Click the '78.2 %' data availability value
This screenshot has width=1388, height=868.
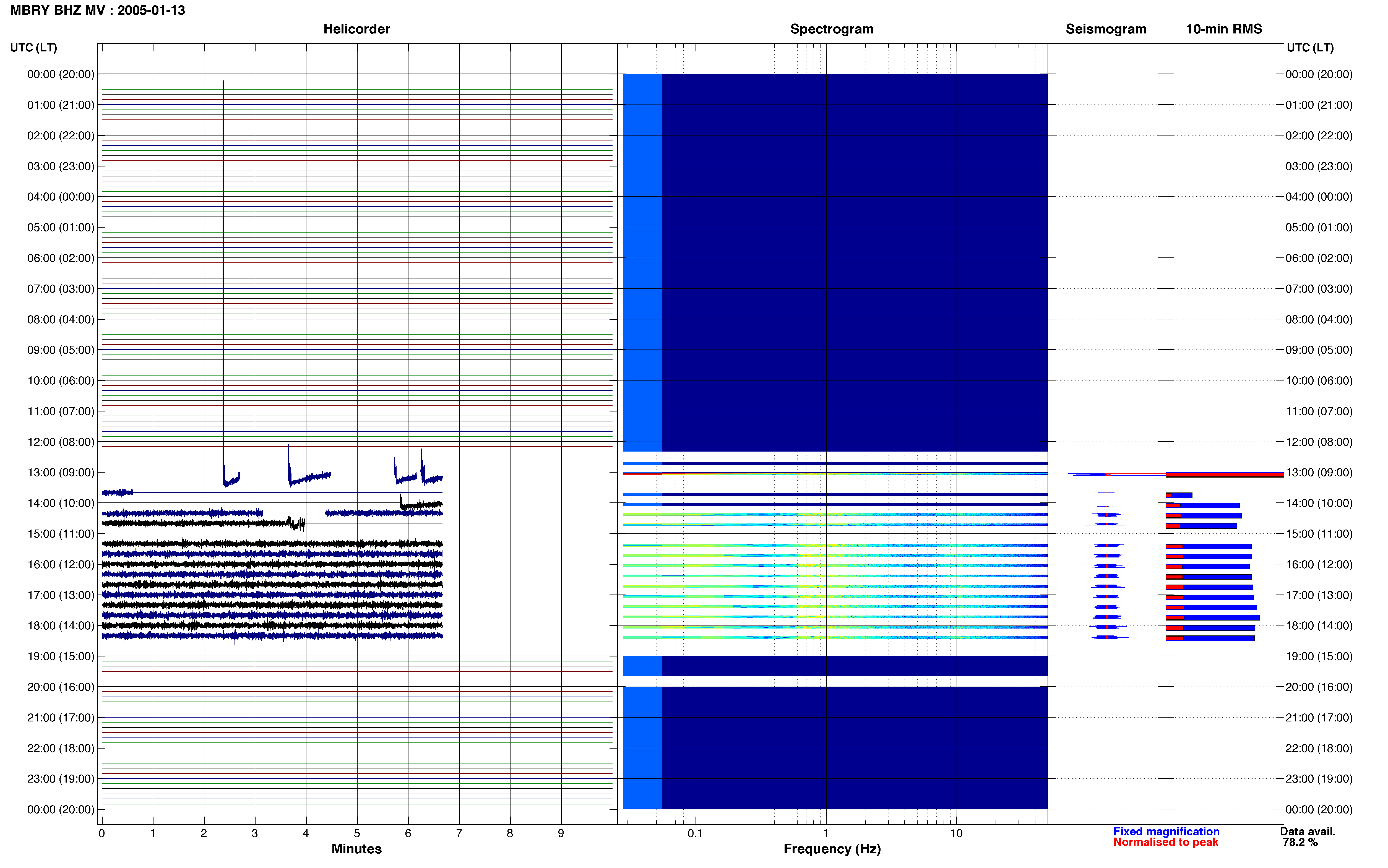click(x=1300, y=842)
